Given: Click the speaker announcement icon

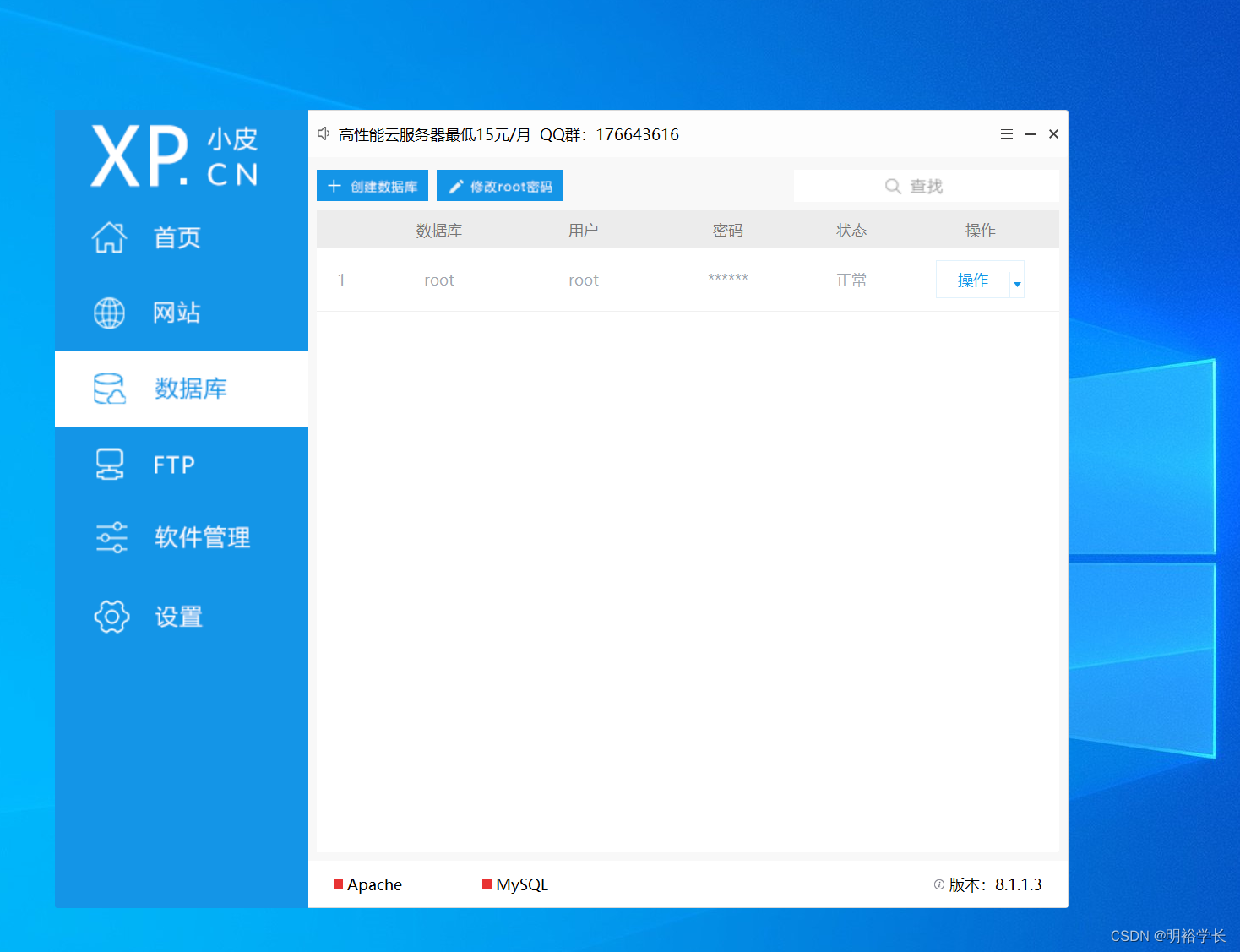Looking at the screenshot, I should coord(324,133).
